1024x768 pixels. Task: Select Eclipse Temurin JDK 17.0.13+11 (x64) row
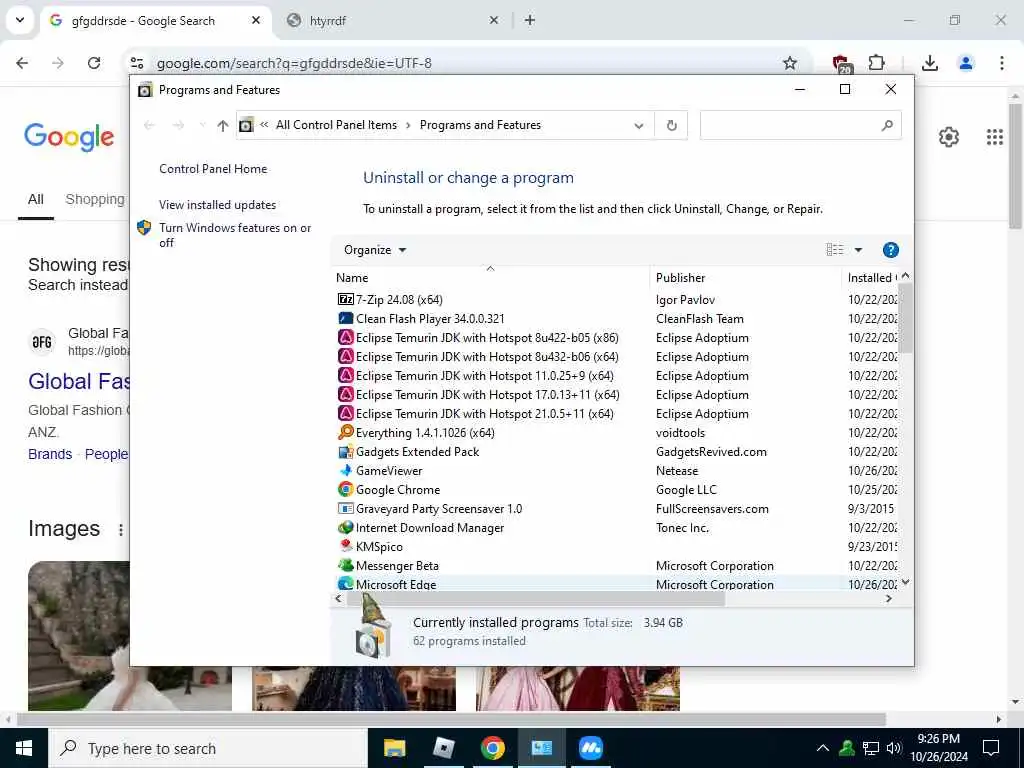[x=617, y=394]
